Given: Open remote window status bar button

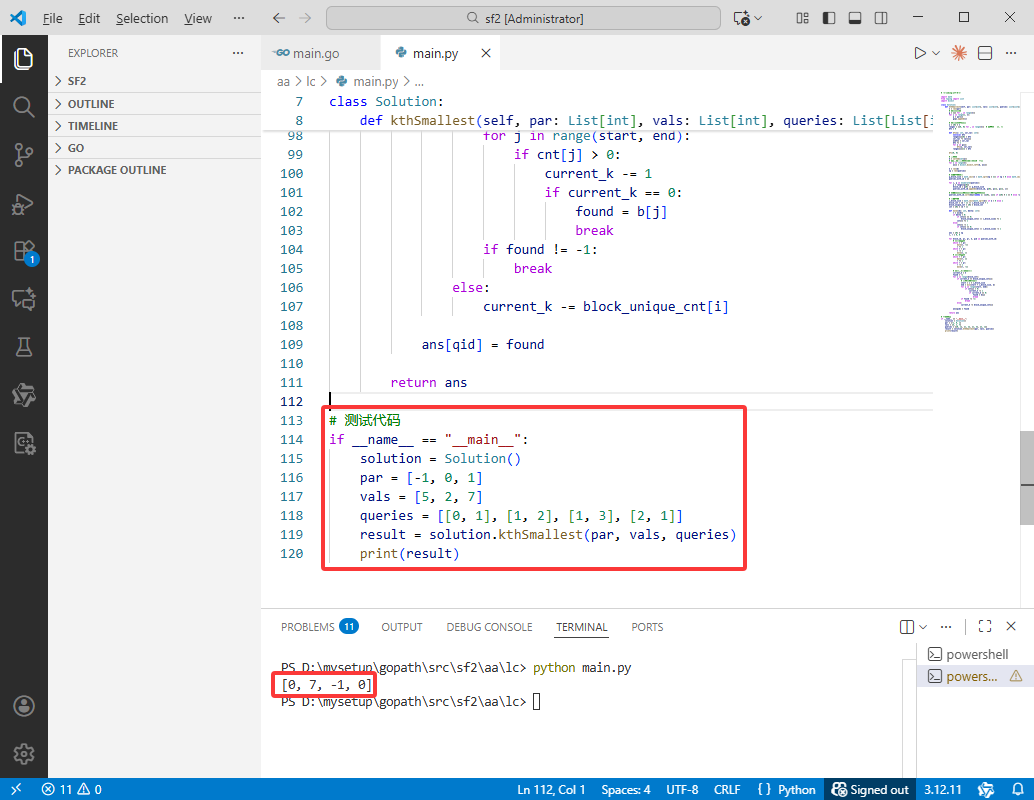Looking at the screenshot, I should pos(16,789).
